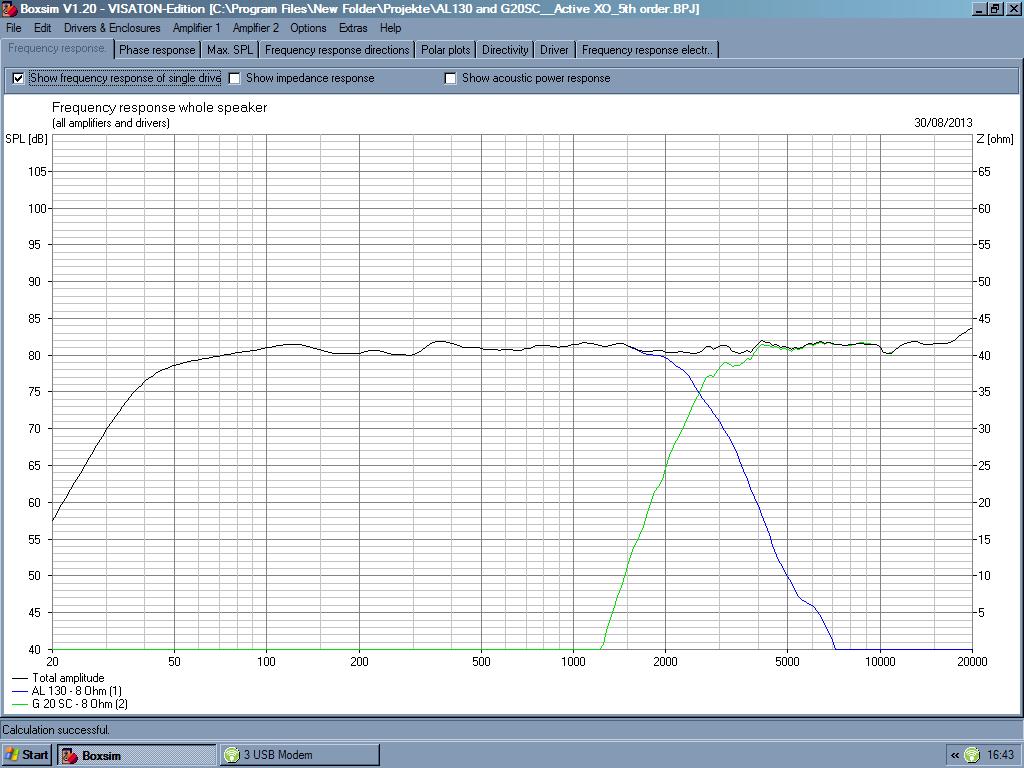
Task: Click the SPL [dB] axis label
Action: coord(26,139)
